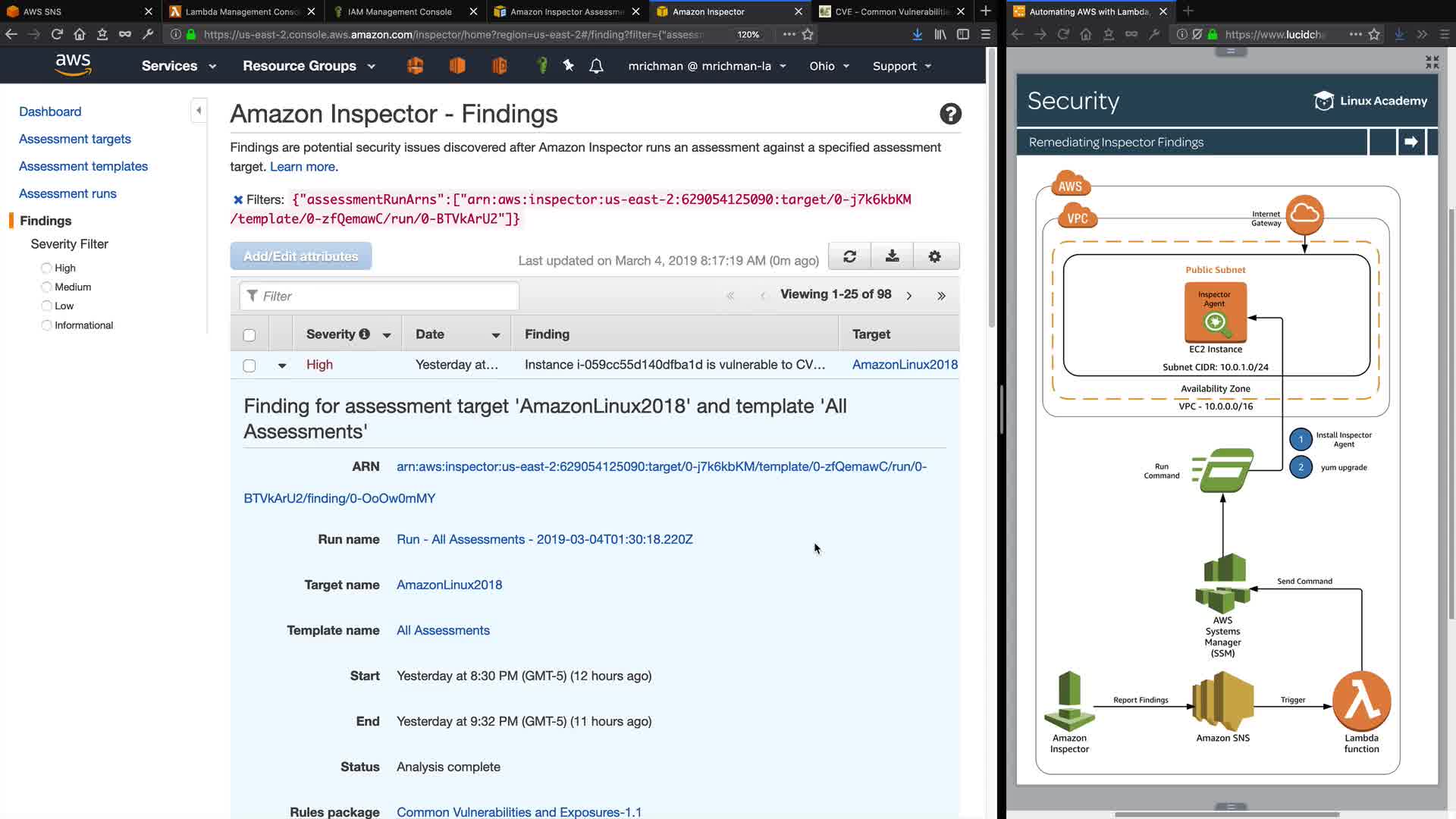
Task: Select the High severity filter
Action: [46, 268]
